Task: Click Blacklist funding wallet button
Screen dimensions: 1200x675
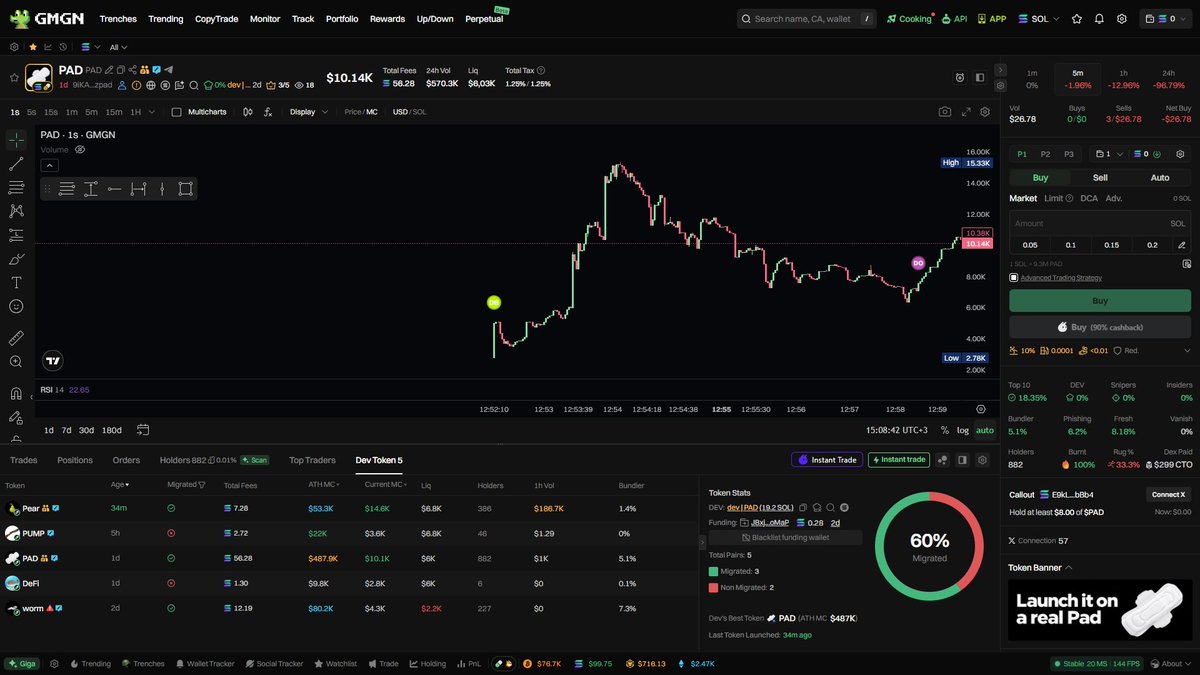Action: 785,537
